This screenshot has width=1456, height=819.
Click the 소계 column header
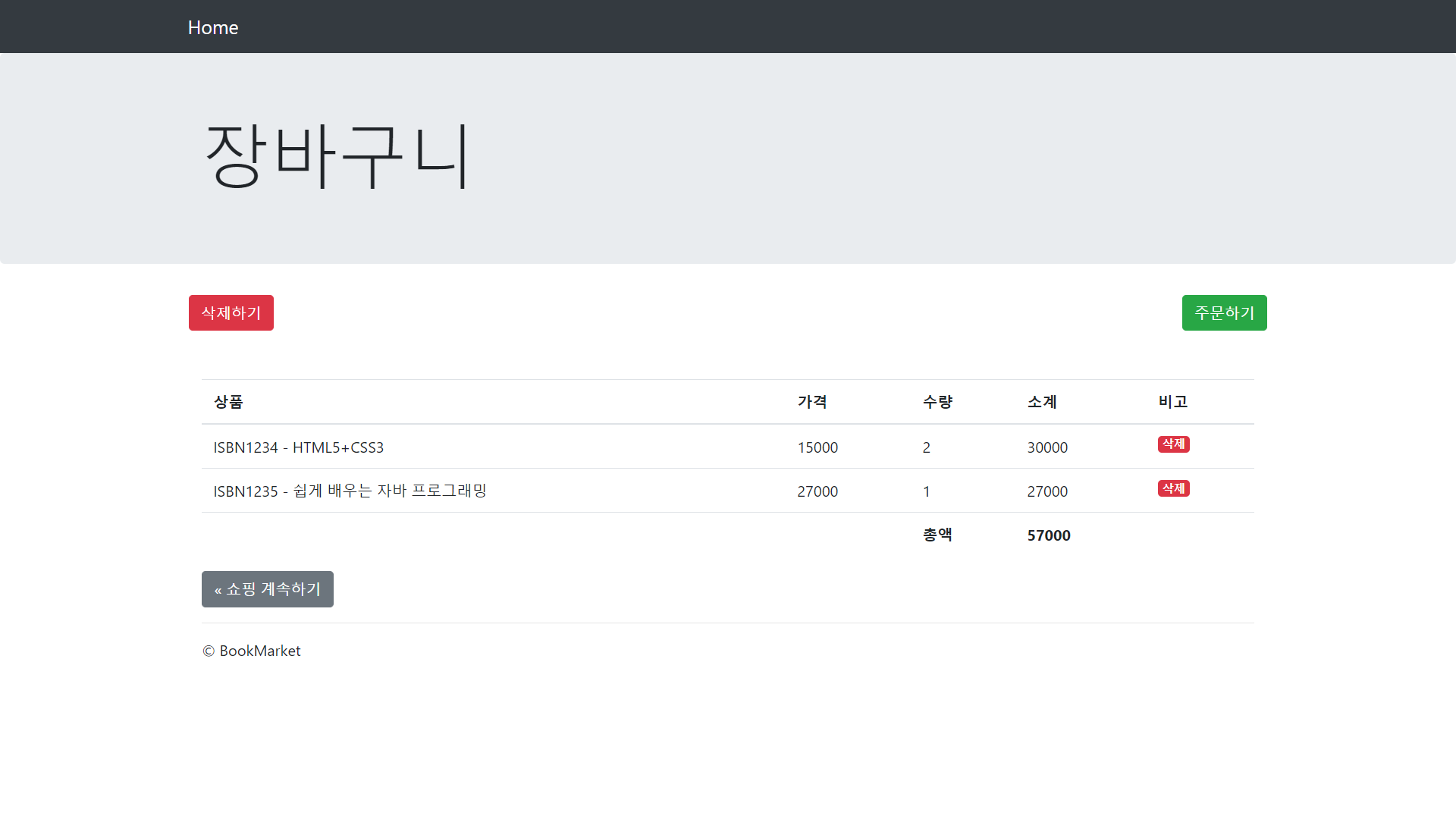[1042, 402]
